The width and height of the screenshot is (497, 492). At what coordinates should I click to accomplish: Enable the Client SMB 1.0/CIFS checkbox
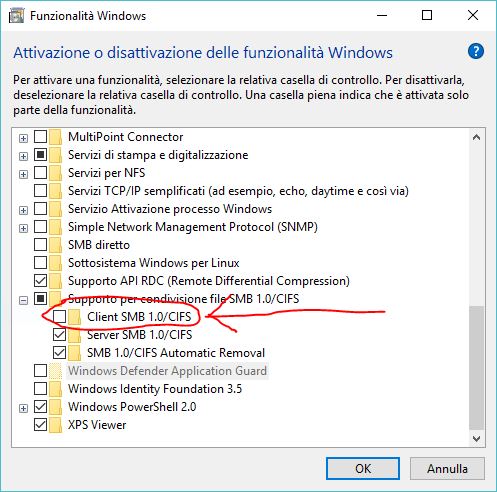pyautogui.click(x=60, y=317)
